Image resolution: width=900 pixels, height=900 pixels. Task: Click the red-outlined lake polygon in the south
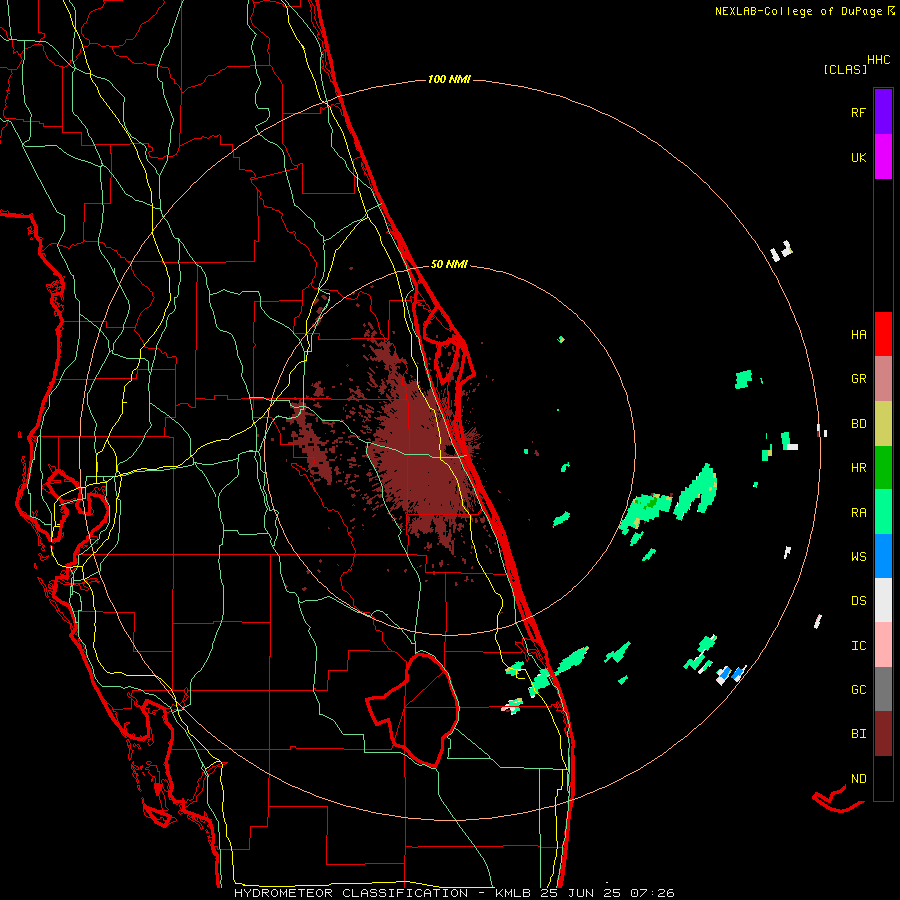tap(413, 710)
